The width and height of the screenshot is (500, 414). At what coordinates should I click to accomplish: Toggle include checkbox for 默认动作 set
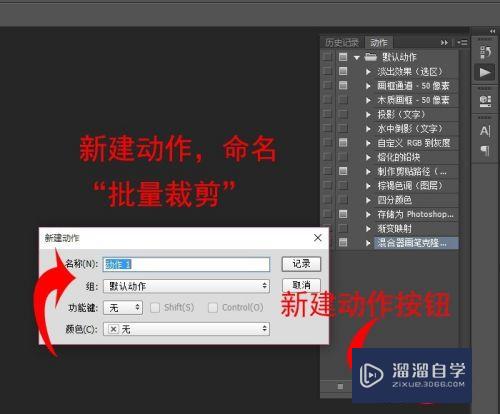[327, 57]
